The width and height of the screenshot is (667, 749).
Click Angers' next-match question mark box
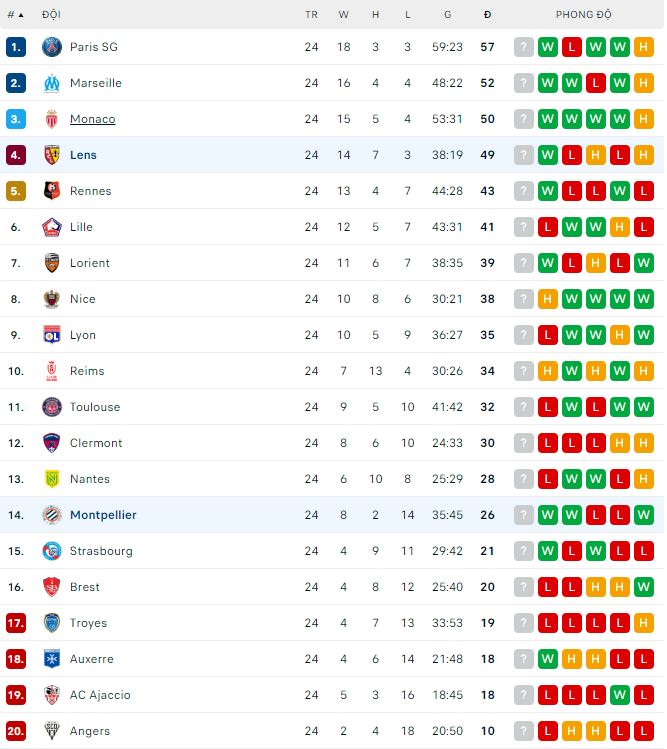(524, 731)
